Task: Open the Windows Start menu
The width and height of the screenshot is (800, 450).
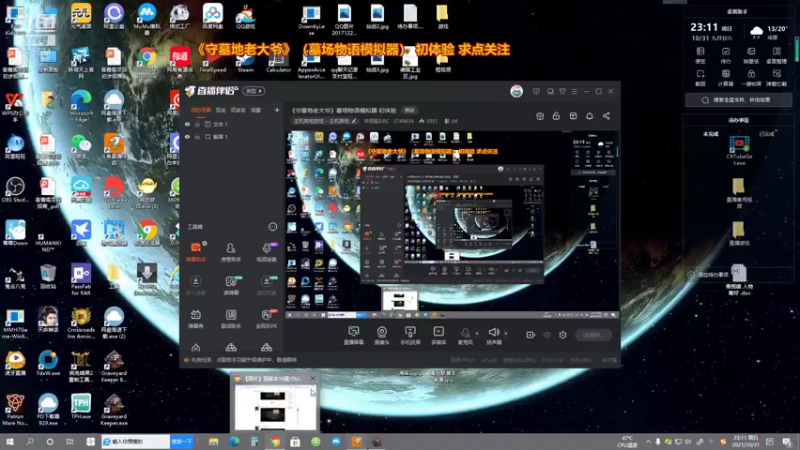Action: pos(10,441)
